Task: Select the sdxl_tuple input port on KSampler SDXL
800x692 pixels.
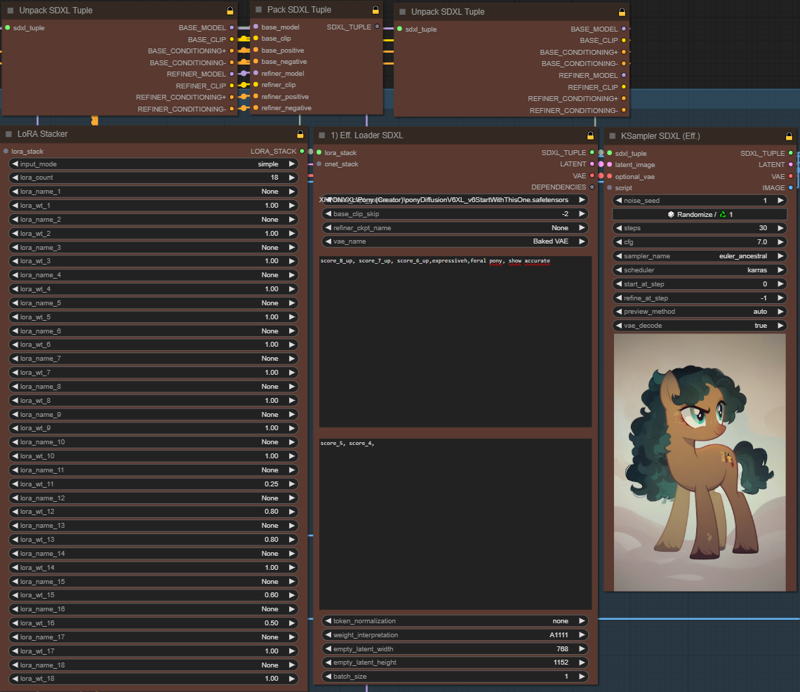Action: point(609,153)
